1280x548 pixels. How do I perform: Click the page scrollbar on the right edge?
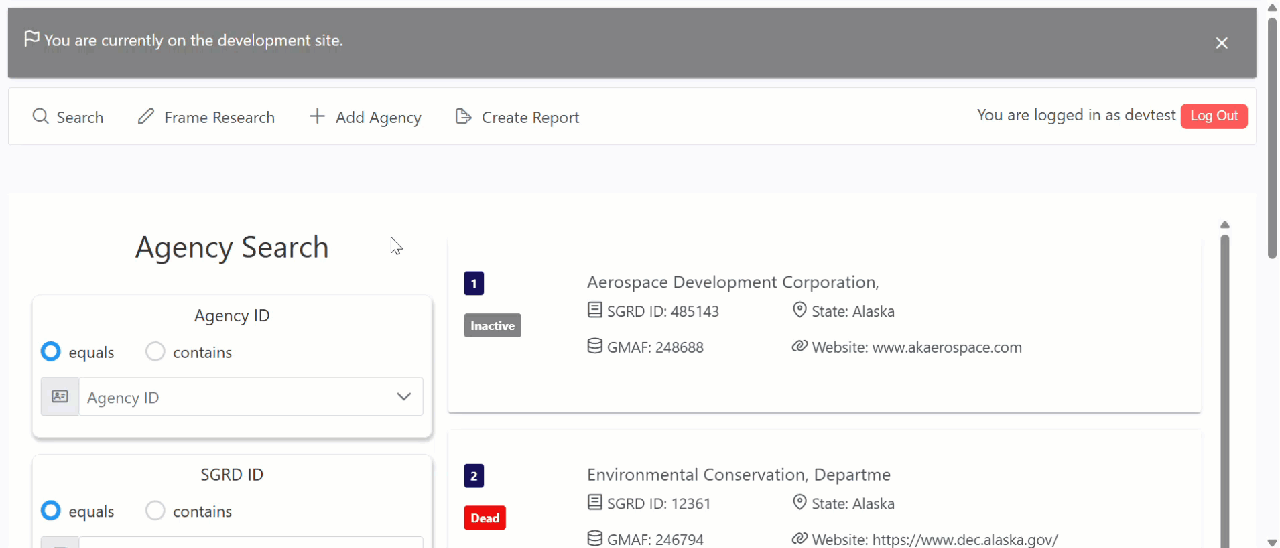tap(1272, 140)
